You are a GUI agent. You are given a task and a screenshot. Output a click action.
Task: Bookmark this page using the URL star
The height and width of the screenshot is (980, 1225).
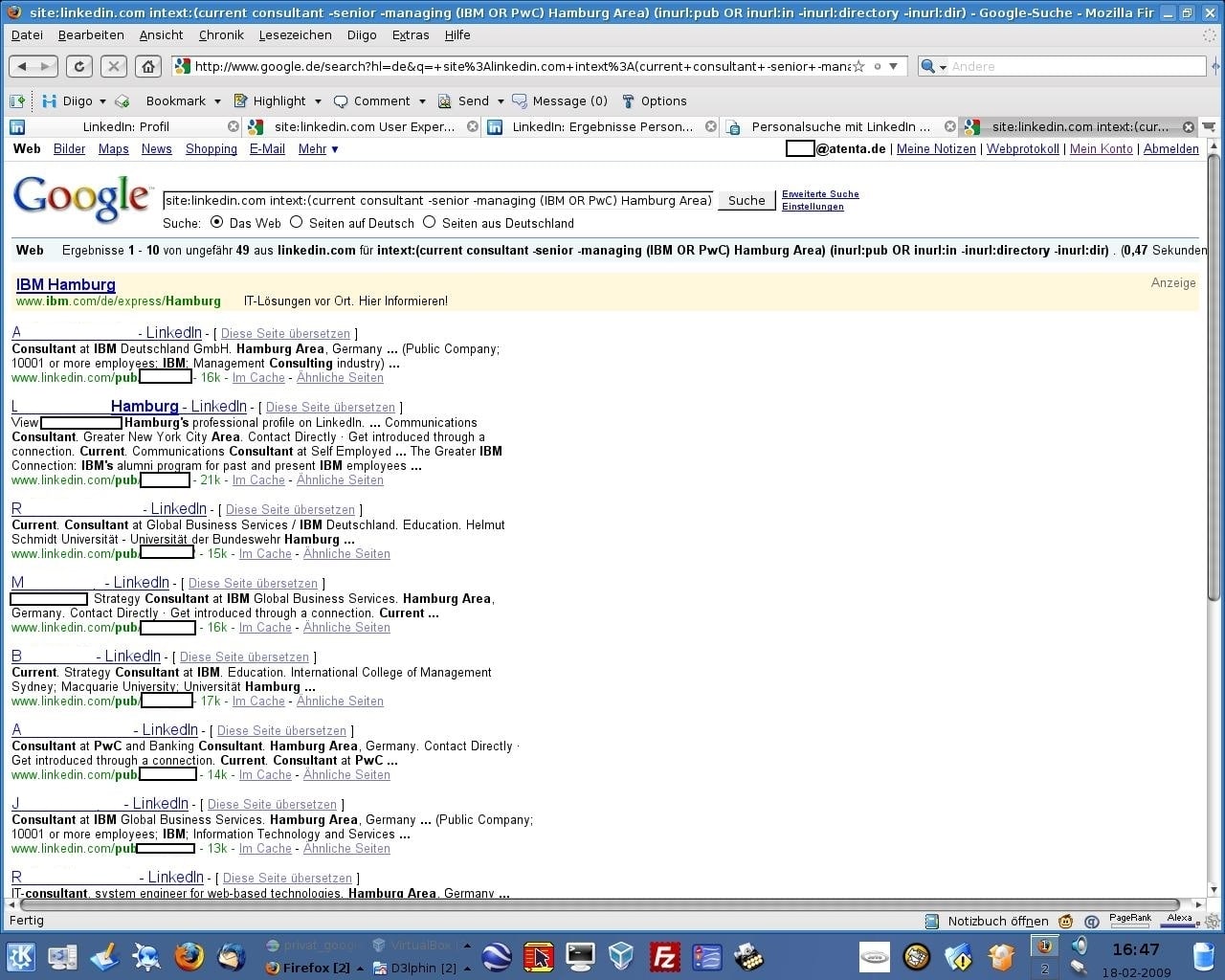pyautogui.click(x=859, y=66)
